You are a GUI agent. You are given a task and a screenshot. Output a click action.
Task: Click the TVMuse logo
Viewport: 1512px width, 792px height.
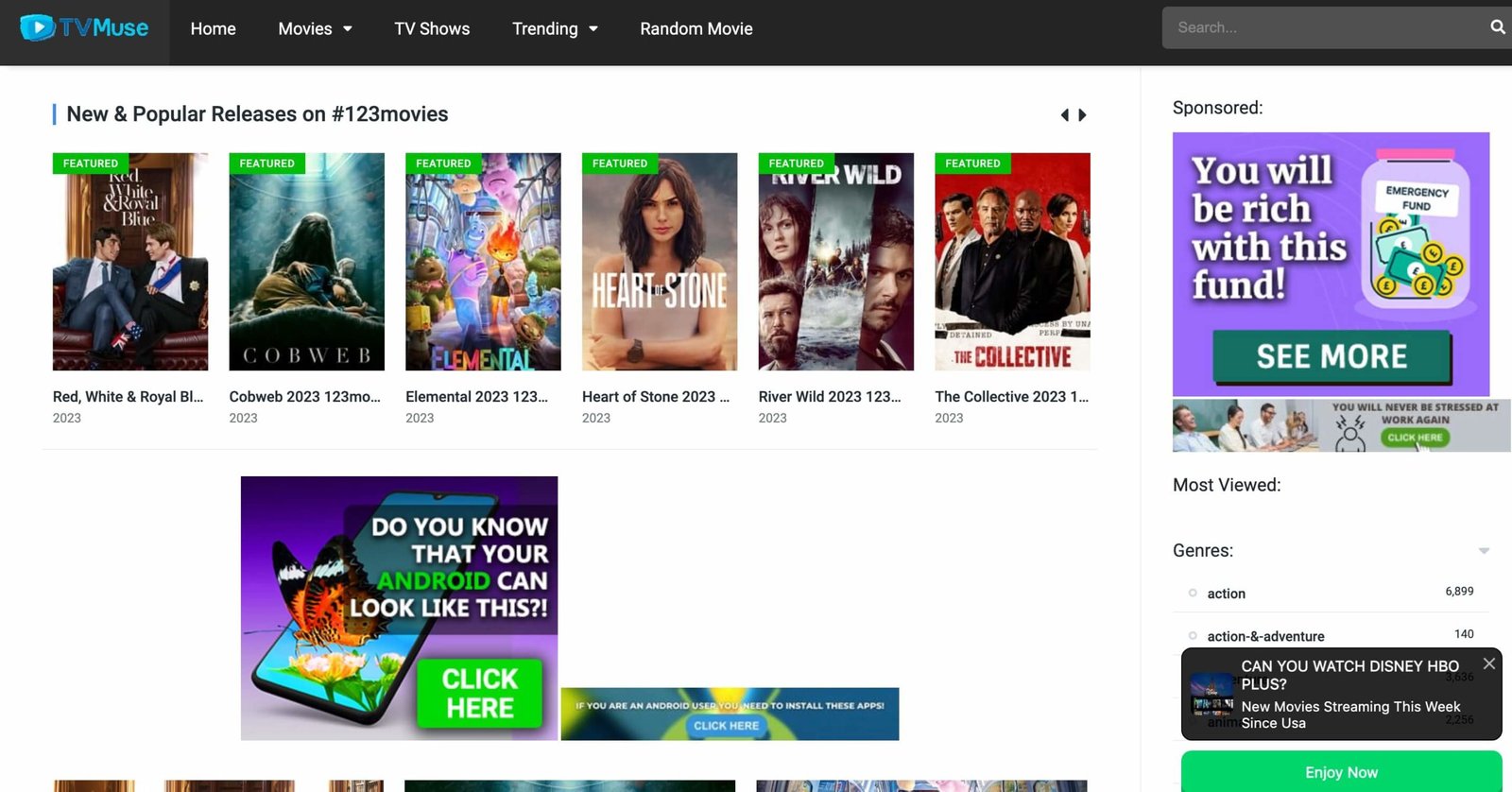(x=84, y=27)
